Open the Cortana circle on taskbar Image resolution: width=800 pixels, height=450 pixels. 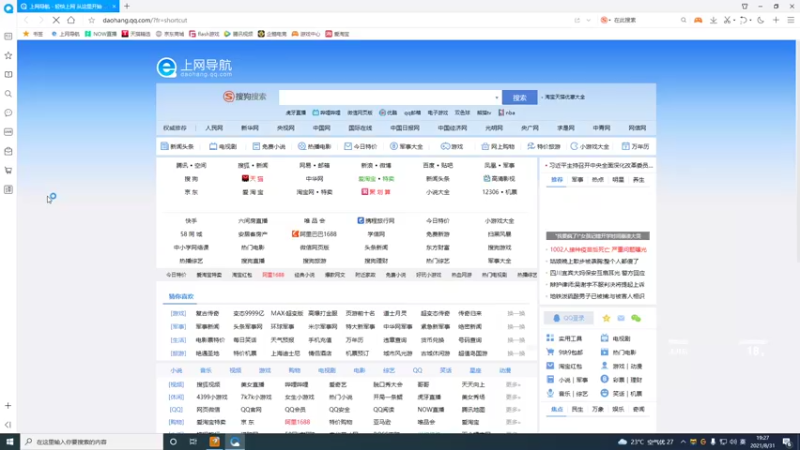[173, 442]
